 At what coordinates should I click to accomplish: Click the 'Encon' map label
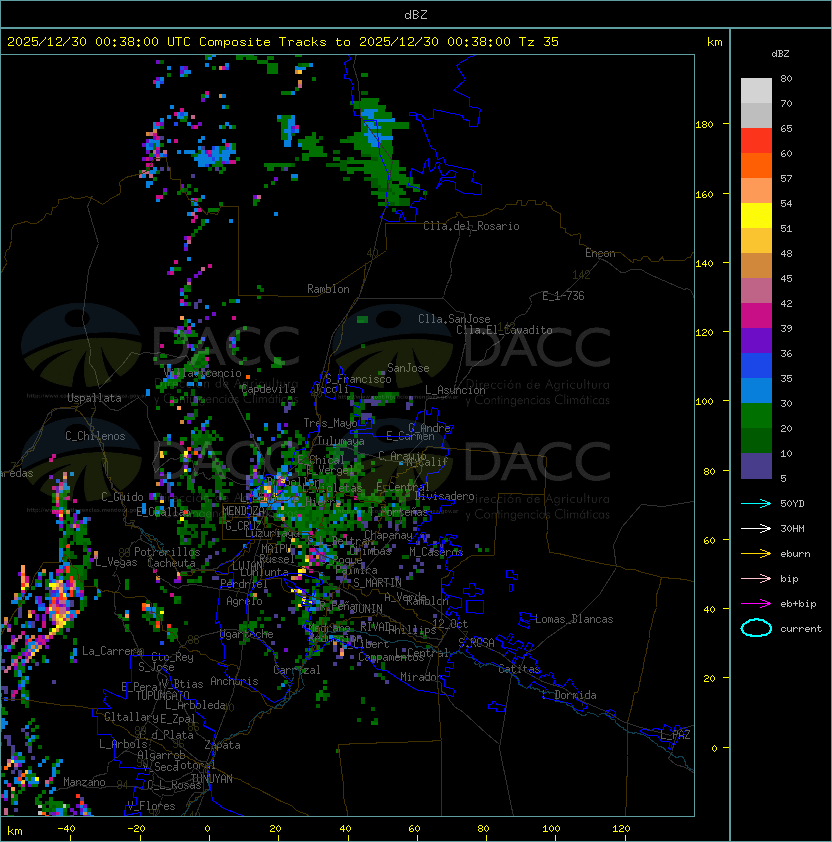[600, 253]
